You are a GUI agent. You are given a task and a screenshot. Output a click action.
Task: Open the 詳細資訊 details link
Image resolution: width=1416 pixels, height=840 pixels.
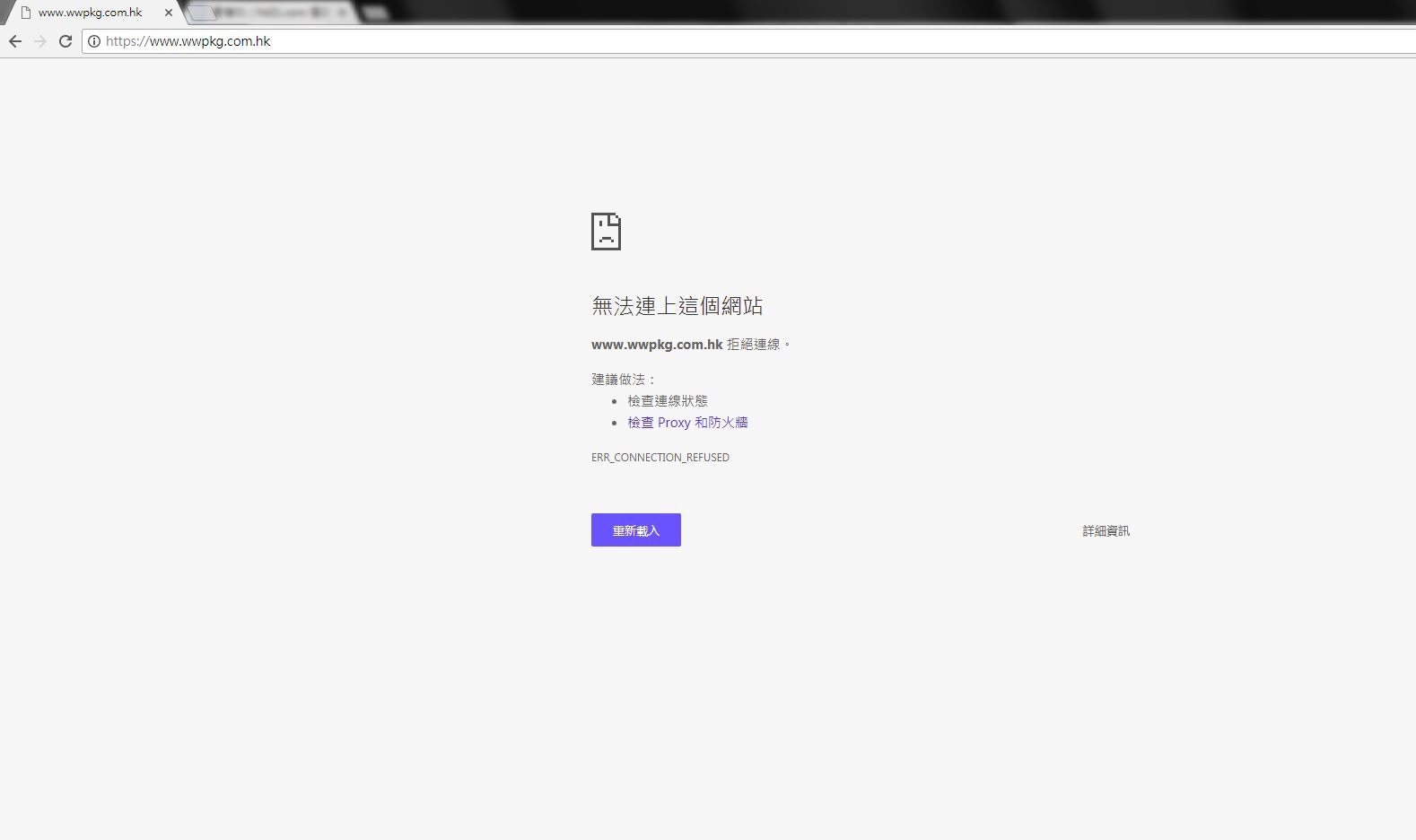1106,531
